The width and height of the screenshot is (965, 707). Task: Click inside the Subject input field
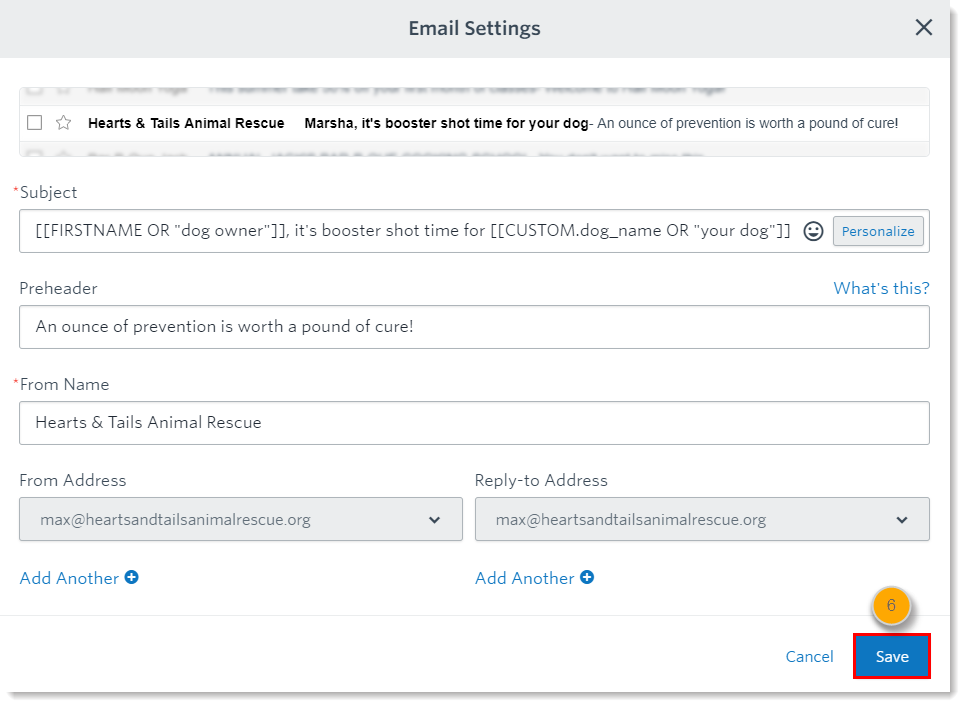pos(400,231)
